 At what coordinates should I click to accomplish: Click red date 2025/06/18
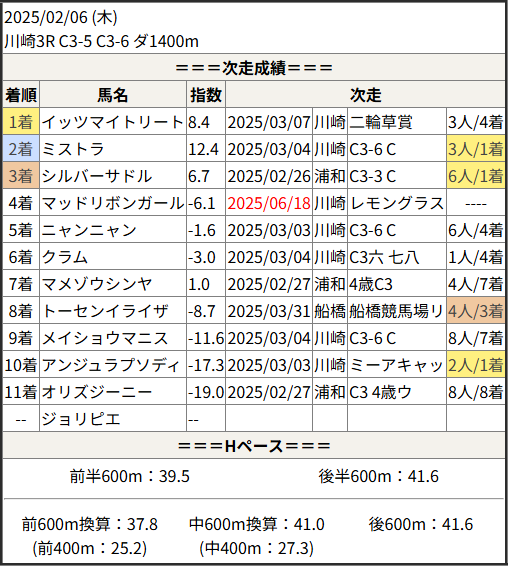tap(269, 203)
